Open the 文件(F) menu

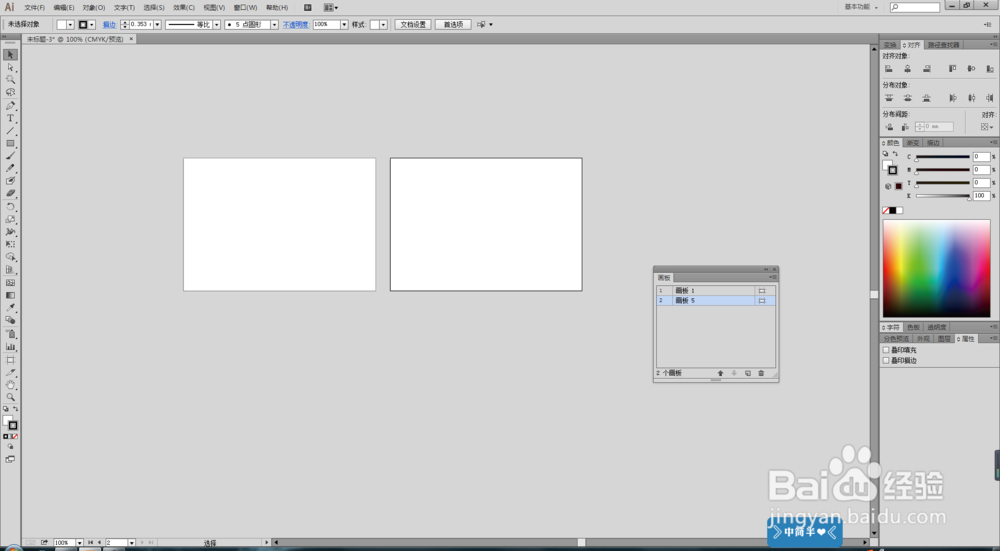click(x=34, y=8)
